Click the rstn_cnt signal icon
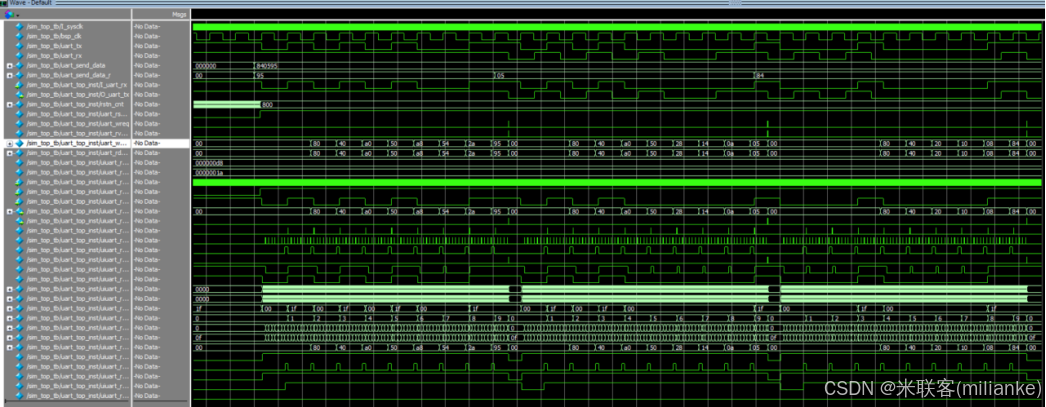This screenshot has width=1046, height=407. pyautogui.click(x=19, y=104)
